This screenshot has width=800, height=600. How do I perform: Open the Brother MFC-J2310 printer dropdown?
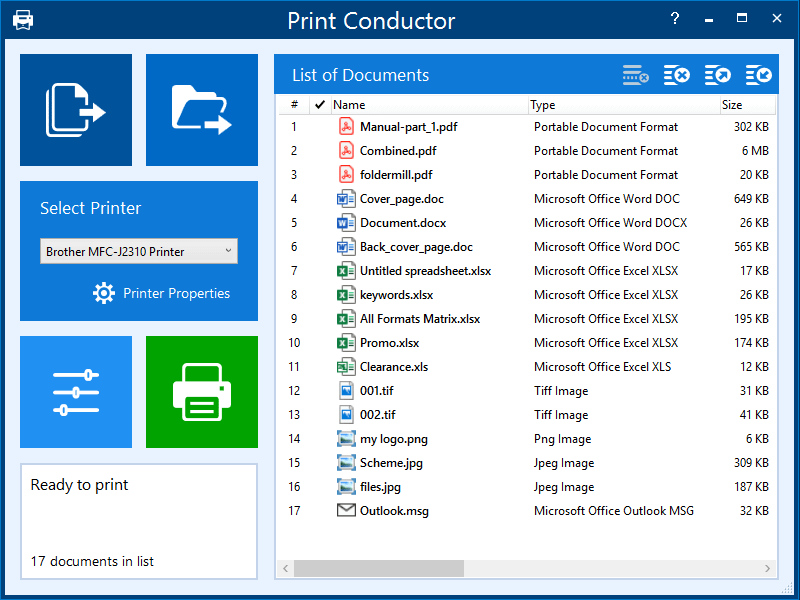(138, 251)
